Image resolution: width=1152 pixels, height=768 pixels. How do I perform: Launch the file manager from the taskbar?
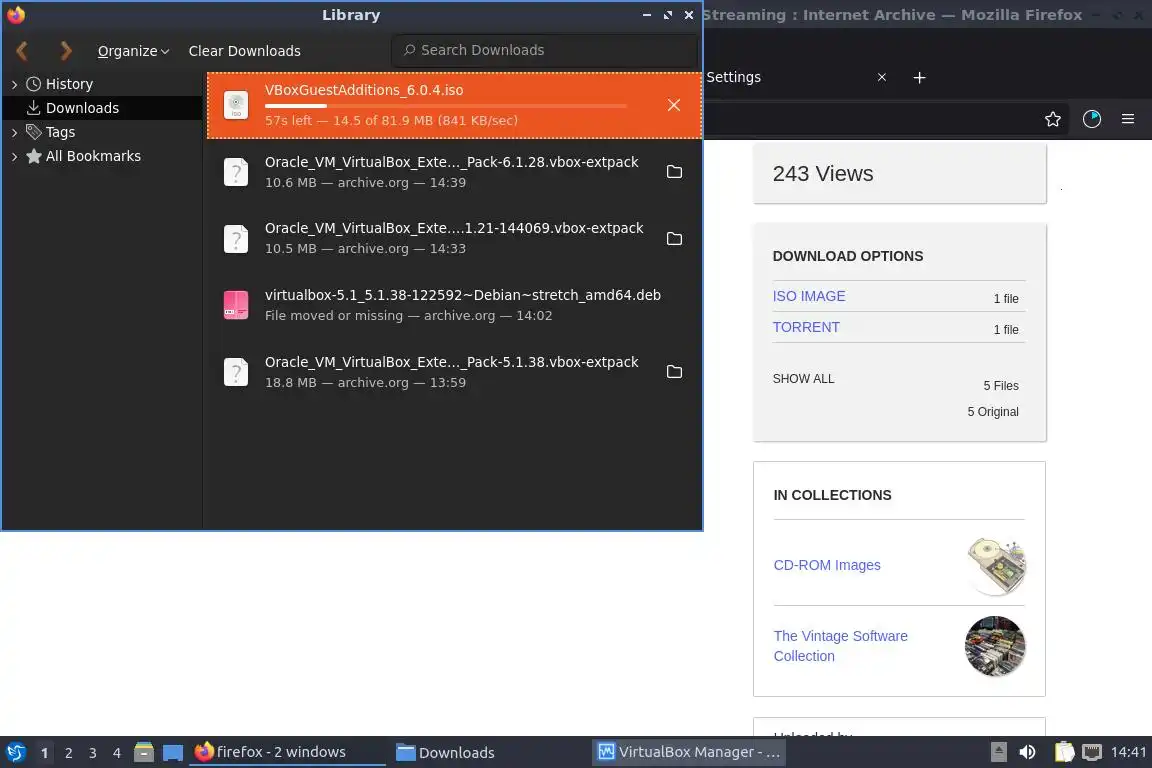pyautogui.click(x=144, y=752)
